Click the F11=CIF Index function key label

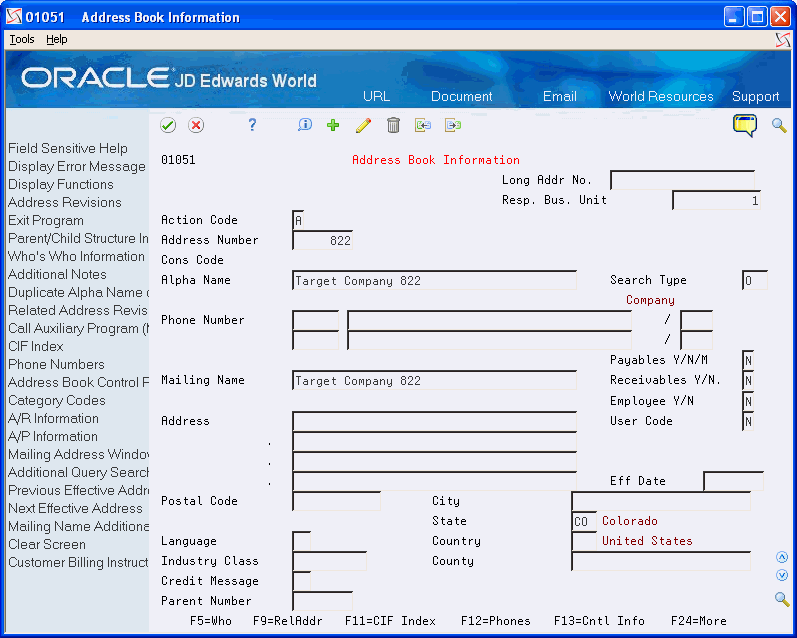390,621
